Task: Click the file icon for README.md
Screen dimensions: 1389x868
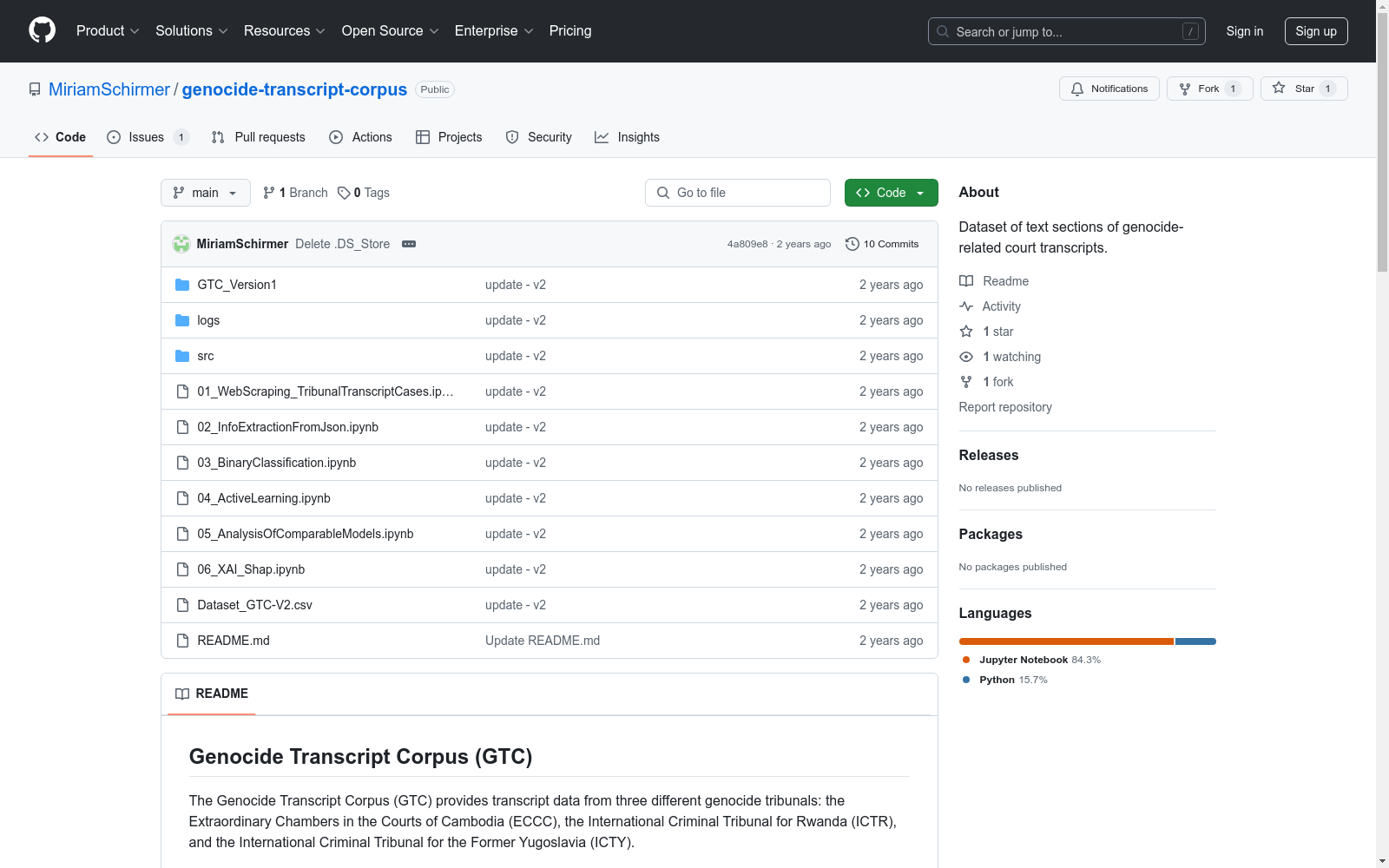Action: coord(182,641)
